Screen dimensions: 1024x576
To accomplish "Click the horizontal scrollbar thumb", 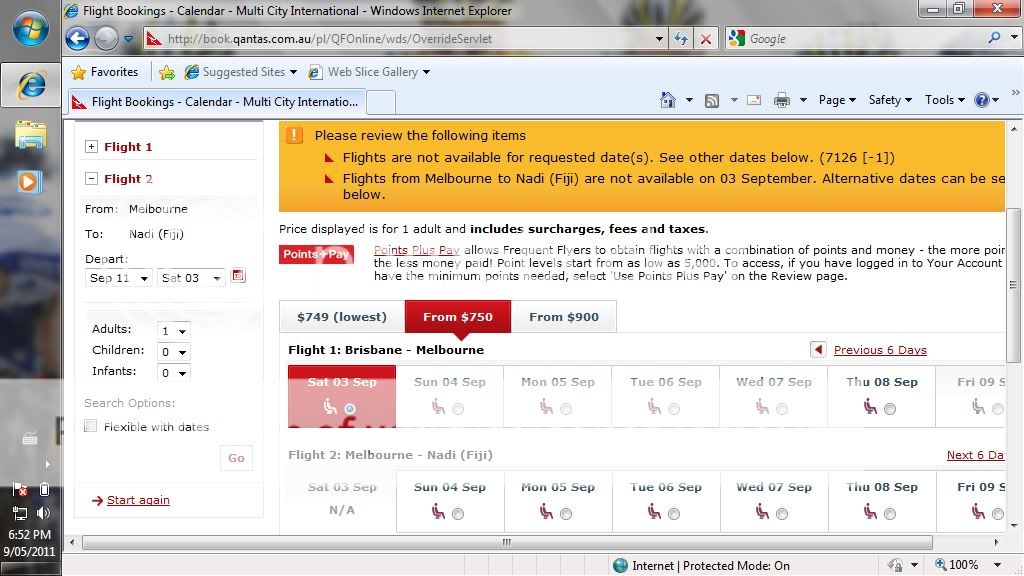I will (507, 542).
